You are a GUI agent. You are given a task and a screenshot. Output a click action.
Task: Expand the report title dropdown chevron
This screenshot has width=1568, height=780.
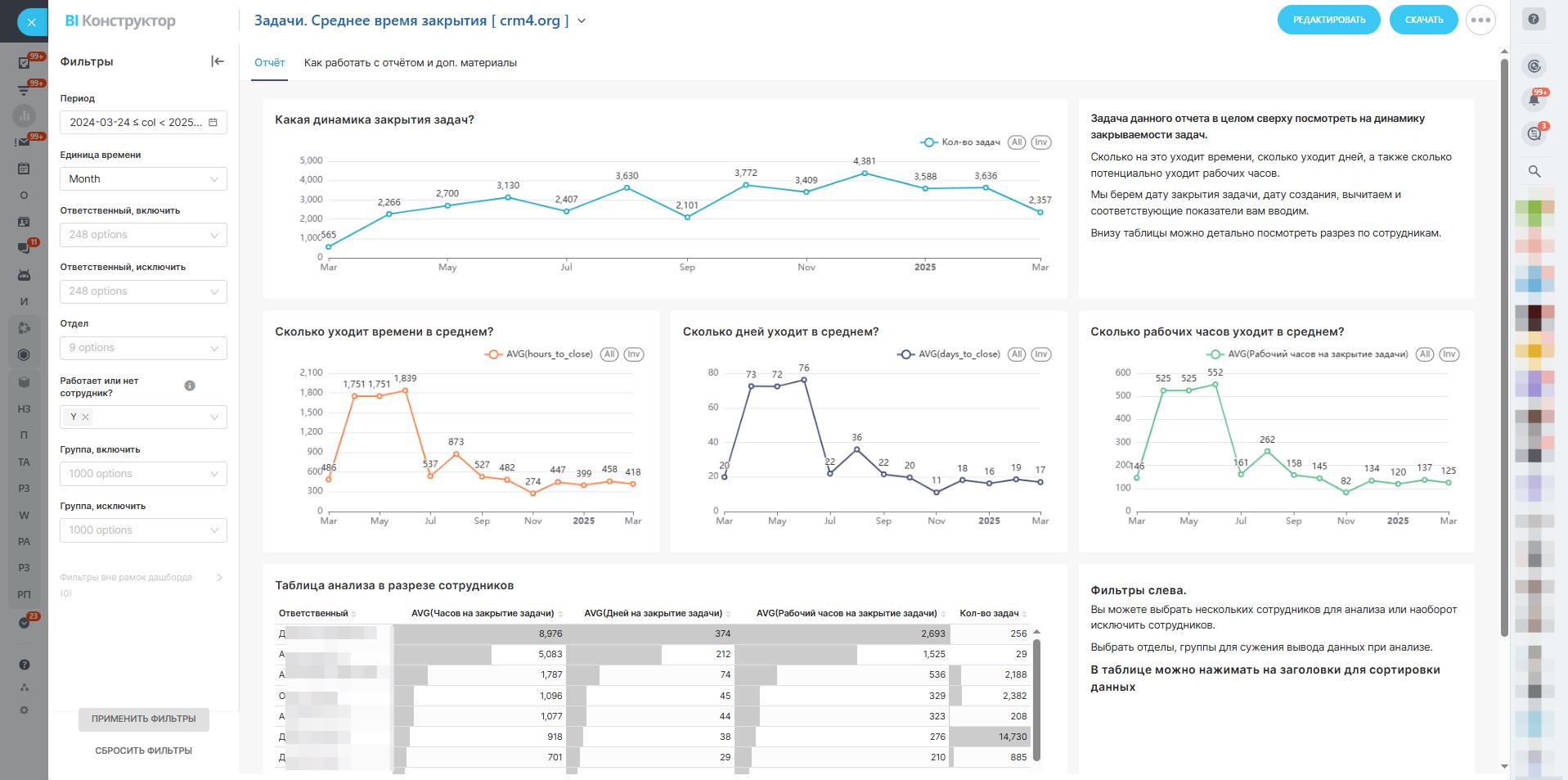click(582, 21)
